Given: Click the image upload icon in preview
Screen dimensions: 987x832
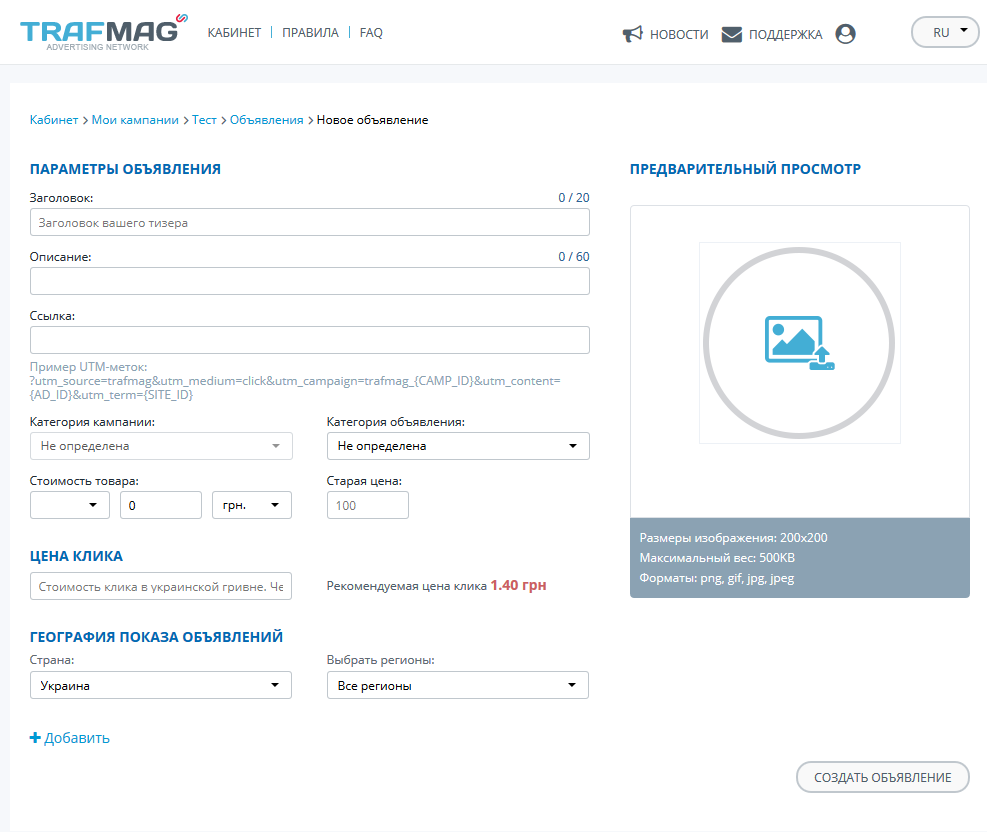Looking at the screenshot, I should pos(799,343).
